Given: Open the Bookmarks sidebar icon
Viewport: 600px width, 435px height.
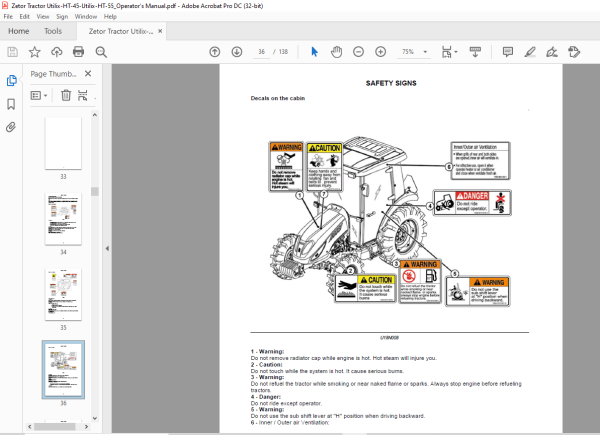Looking at the screenshot, I should tap(11, 104).
